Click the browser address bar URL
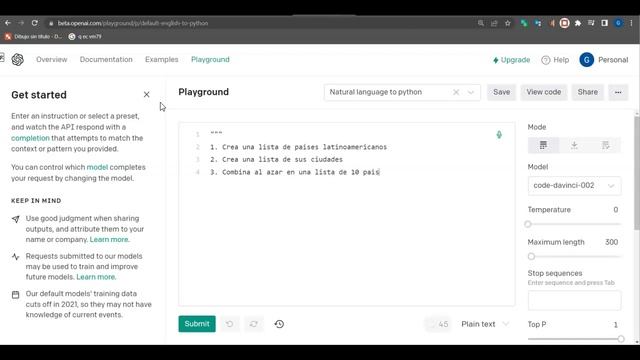 click(x=133, y=23)
